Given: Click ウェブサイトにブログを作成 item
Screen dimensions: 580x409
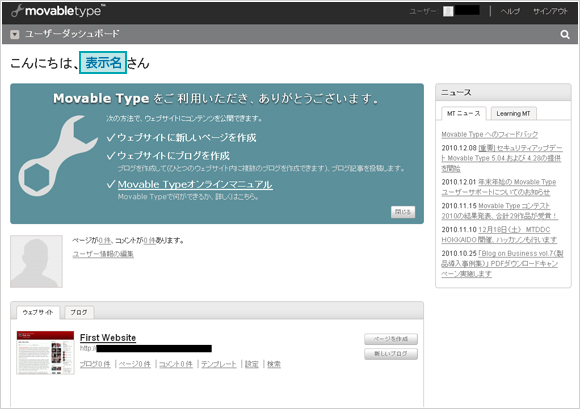Looking at the screenshot, I should click(173, 156).
